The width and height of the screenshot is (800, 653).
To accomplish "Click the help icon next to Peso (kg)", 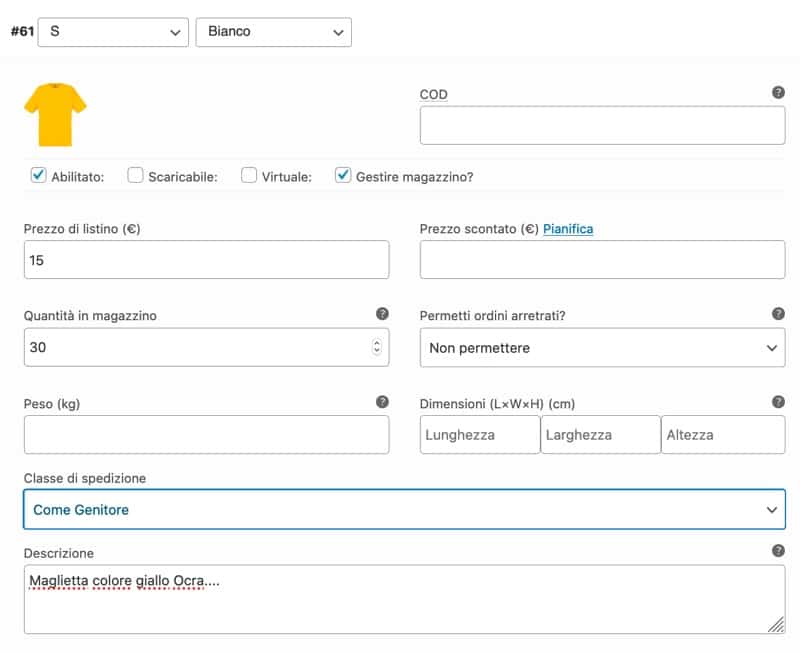I will (x=382, y=402).
